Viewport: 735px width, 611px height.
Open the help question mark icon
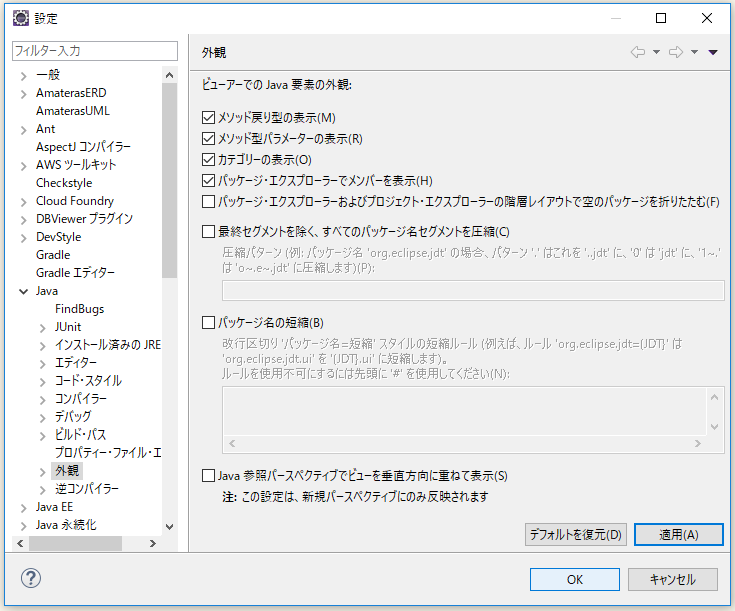point(31,578)
